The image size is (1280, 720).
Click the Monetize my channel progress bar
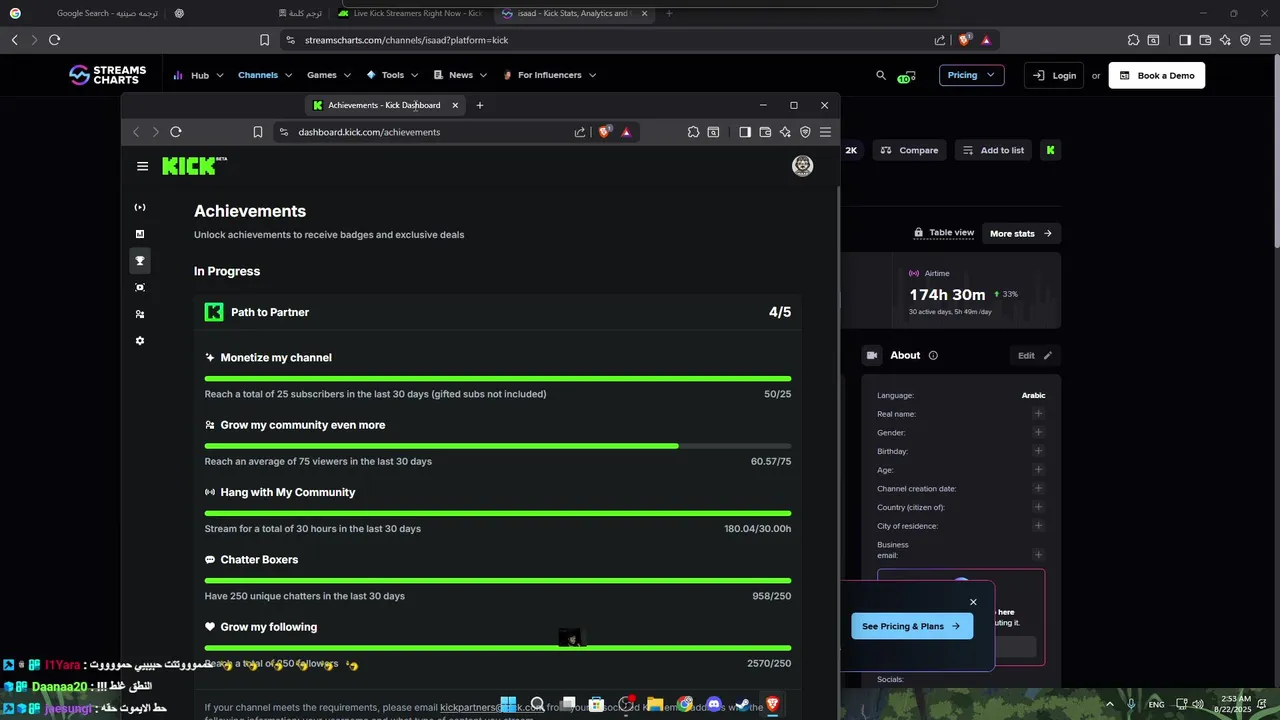[498, 379]
